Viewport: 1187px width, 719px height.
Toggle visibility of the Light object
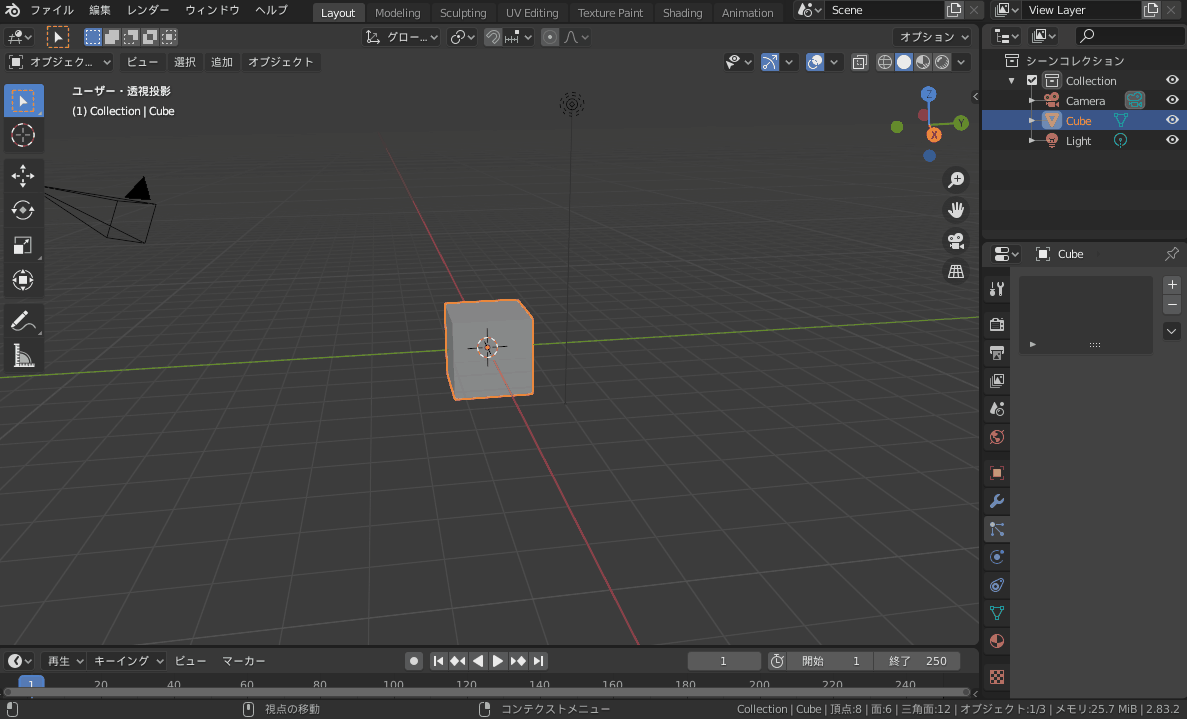tap(1172, 141)
